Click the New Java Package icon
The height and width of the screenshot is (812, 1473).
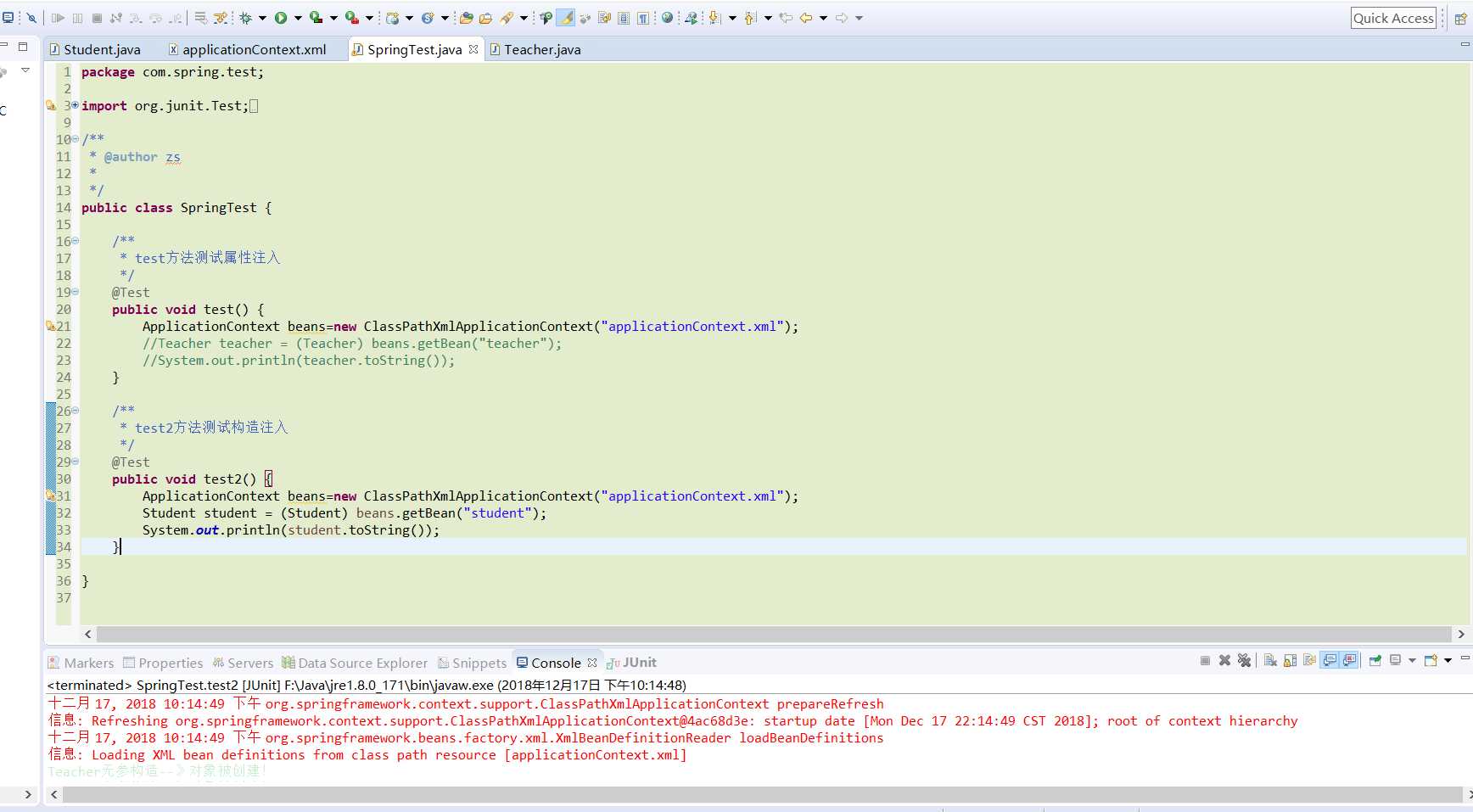click(392, 18)
